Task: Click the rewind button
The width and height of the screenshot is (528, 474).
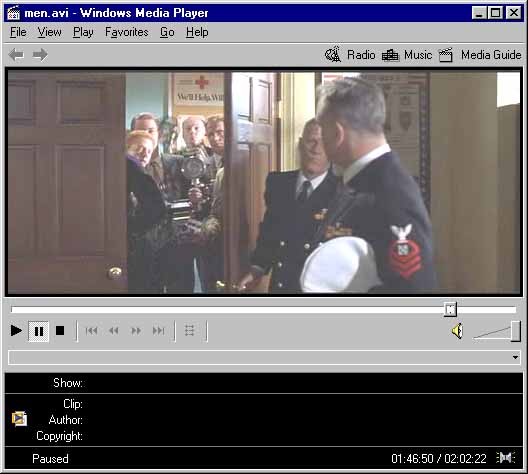Action: [x=114, y=331]
